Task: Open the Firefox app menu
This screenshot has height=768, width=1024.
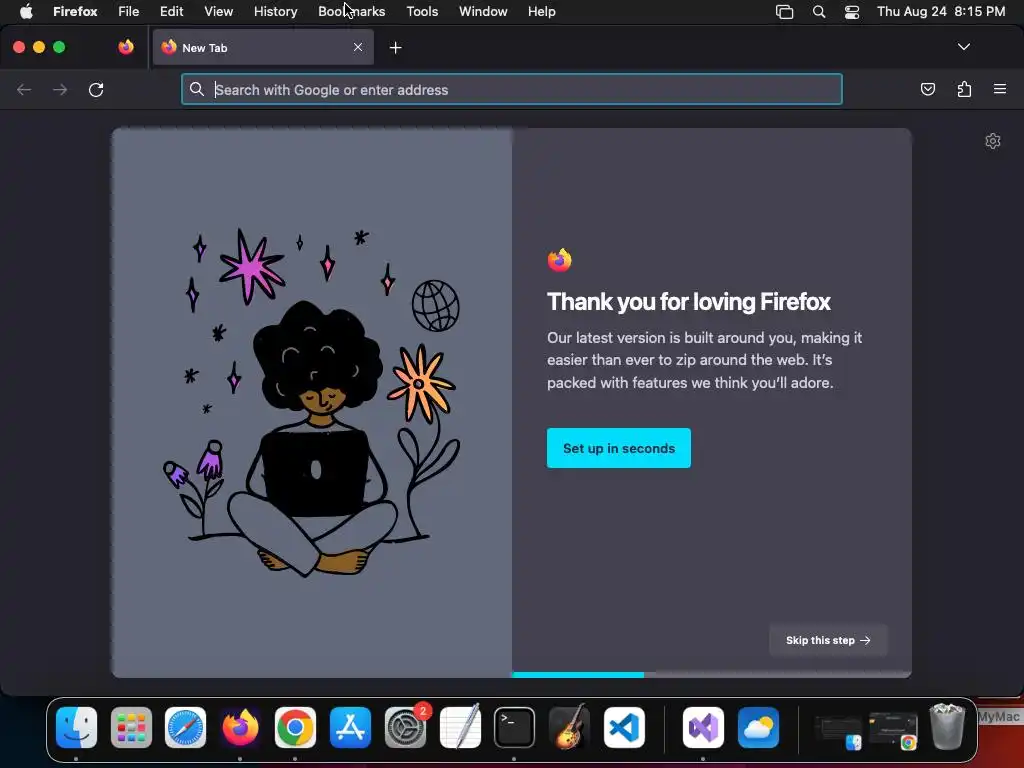Action: click(x=75, y=12)
